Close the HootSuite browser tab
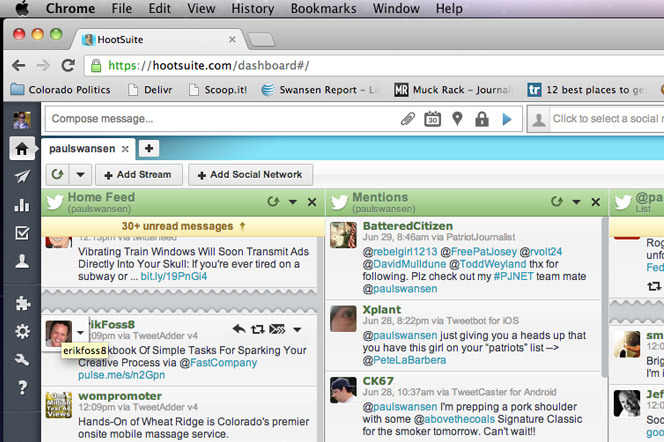The width and height of the screenshot is (664, 442). (232, 40)
